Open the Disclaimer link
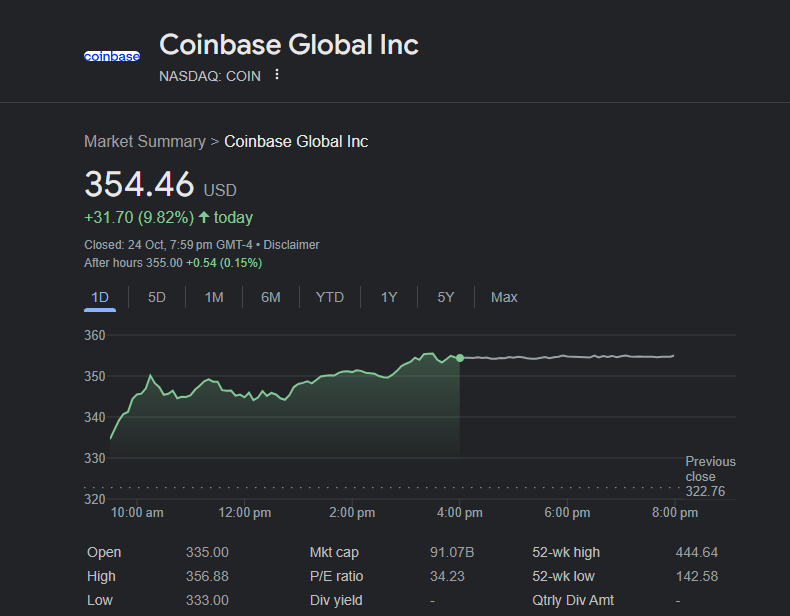This screenshot has height=616, width=790. coord(291,245)
